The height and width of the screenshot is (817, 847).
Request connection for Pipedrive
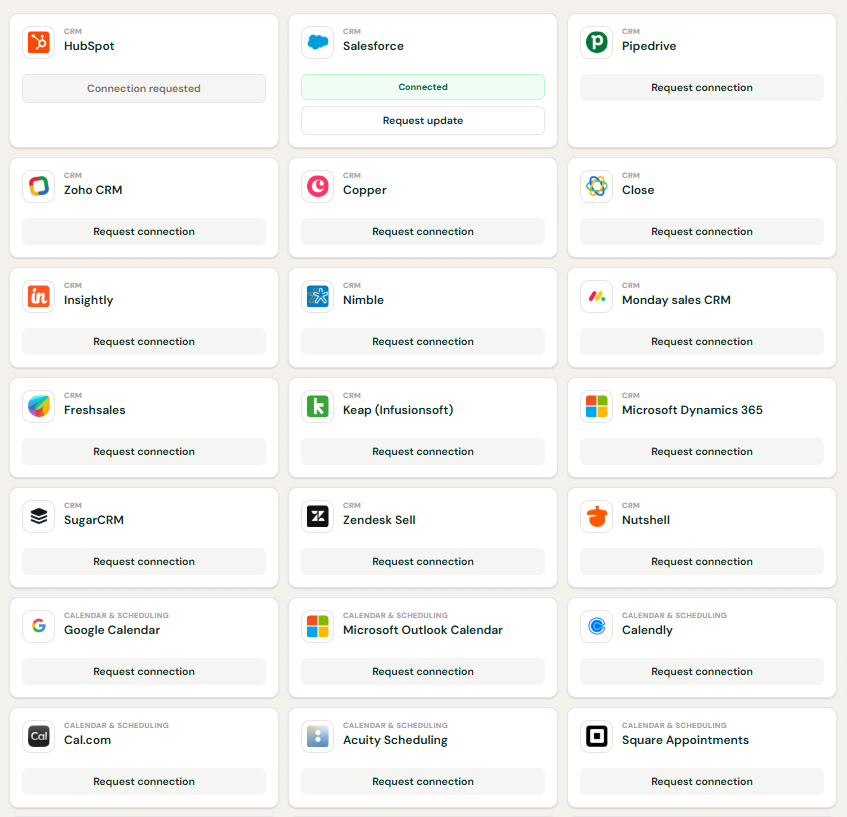pos(702,88)
